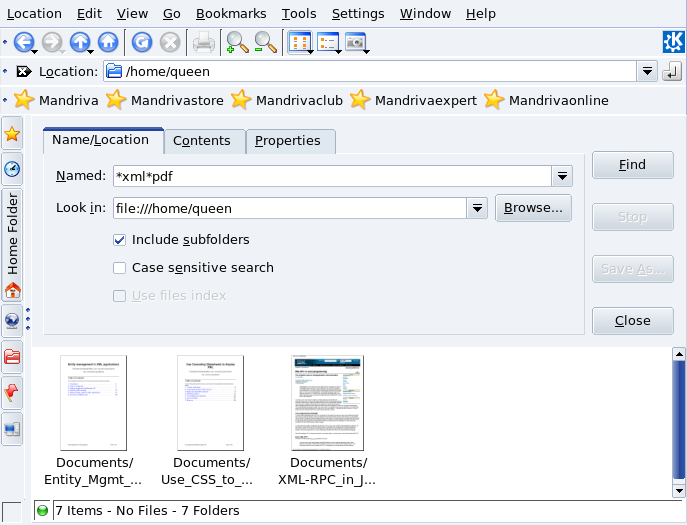
Task: Click the Back navigation arrow icon
Action: point(24,42)
